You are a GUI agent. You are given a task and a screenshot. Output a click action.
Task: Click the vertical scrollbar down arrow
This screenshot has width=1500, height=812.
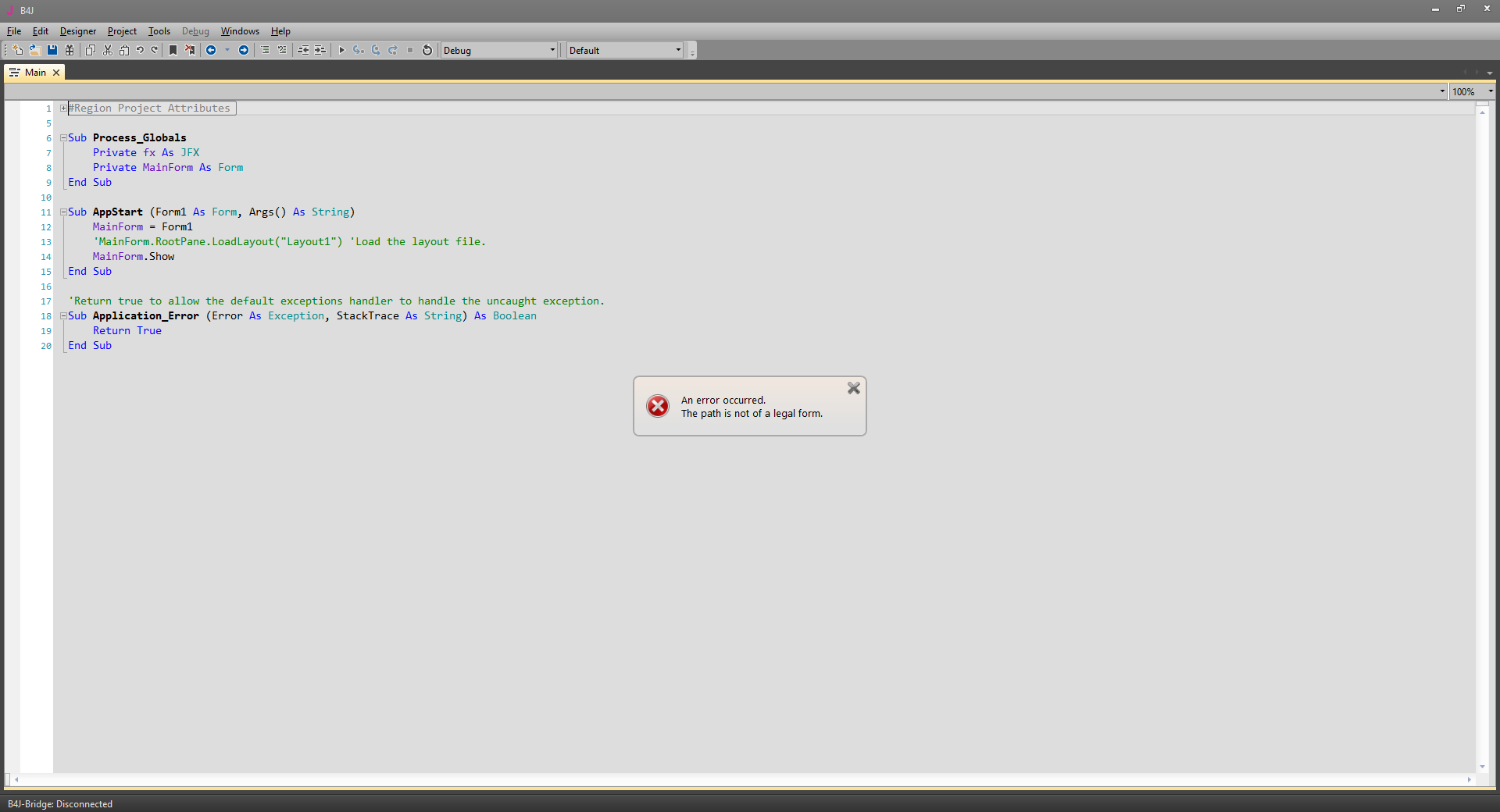click(x=1482, y=767)
